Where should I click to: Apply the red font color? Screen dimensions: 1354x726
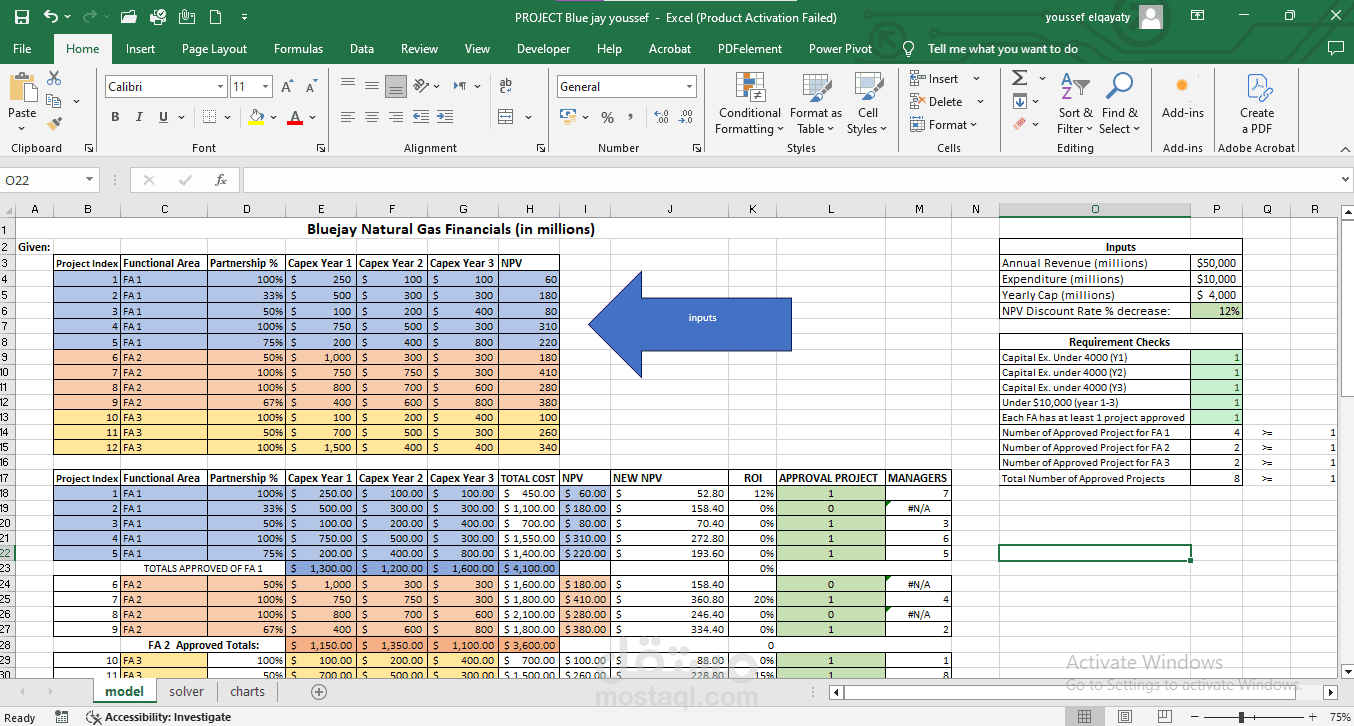pos(294,117)
